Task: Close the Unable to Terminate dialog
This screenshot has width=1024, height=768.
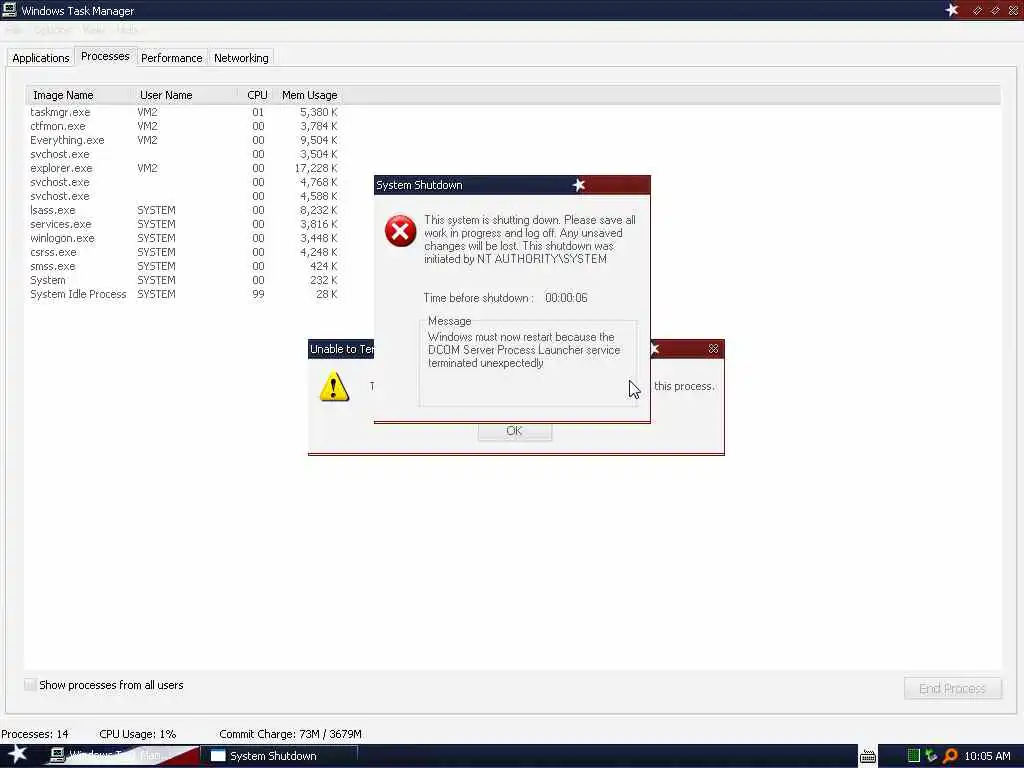Action: pyautogui.click(x=713, y=349)
